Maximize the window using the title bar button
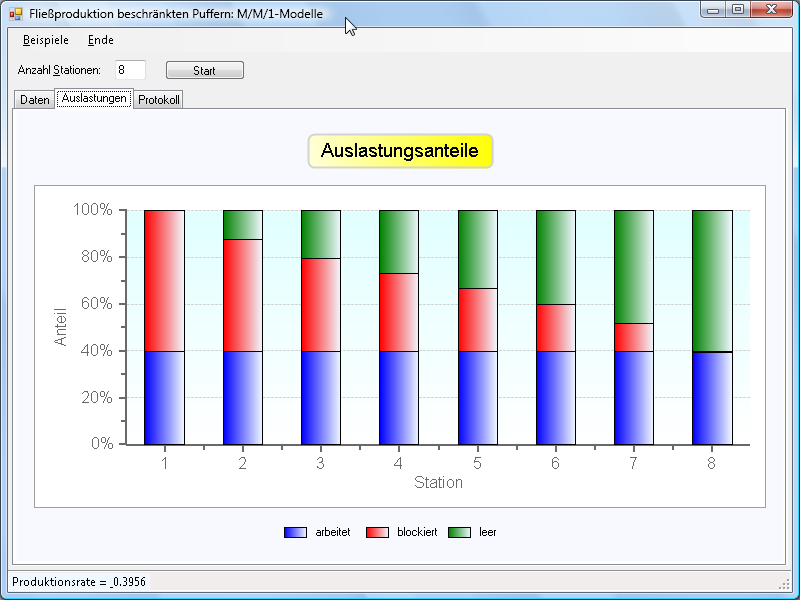The height and width of the screenshot is (600, 800). point(737,10)
